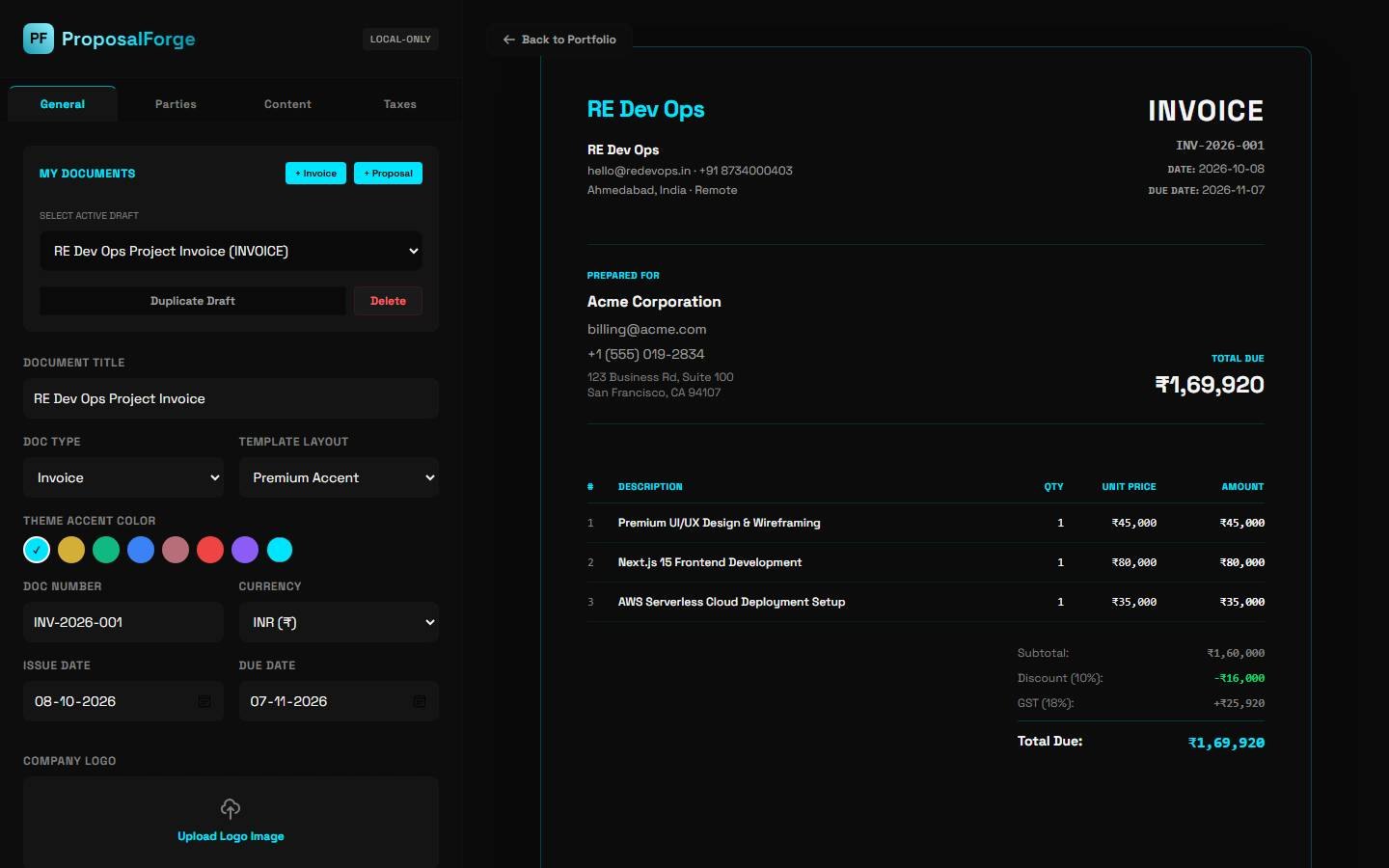Choose the gold yellow accent color
The width and height of the screenshot is (1389, 868).
pos(71,550)
